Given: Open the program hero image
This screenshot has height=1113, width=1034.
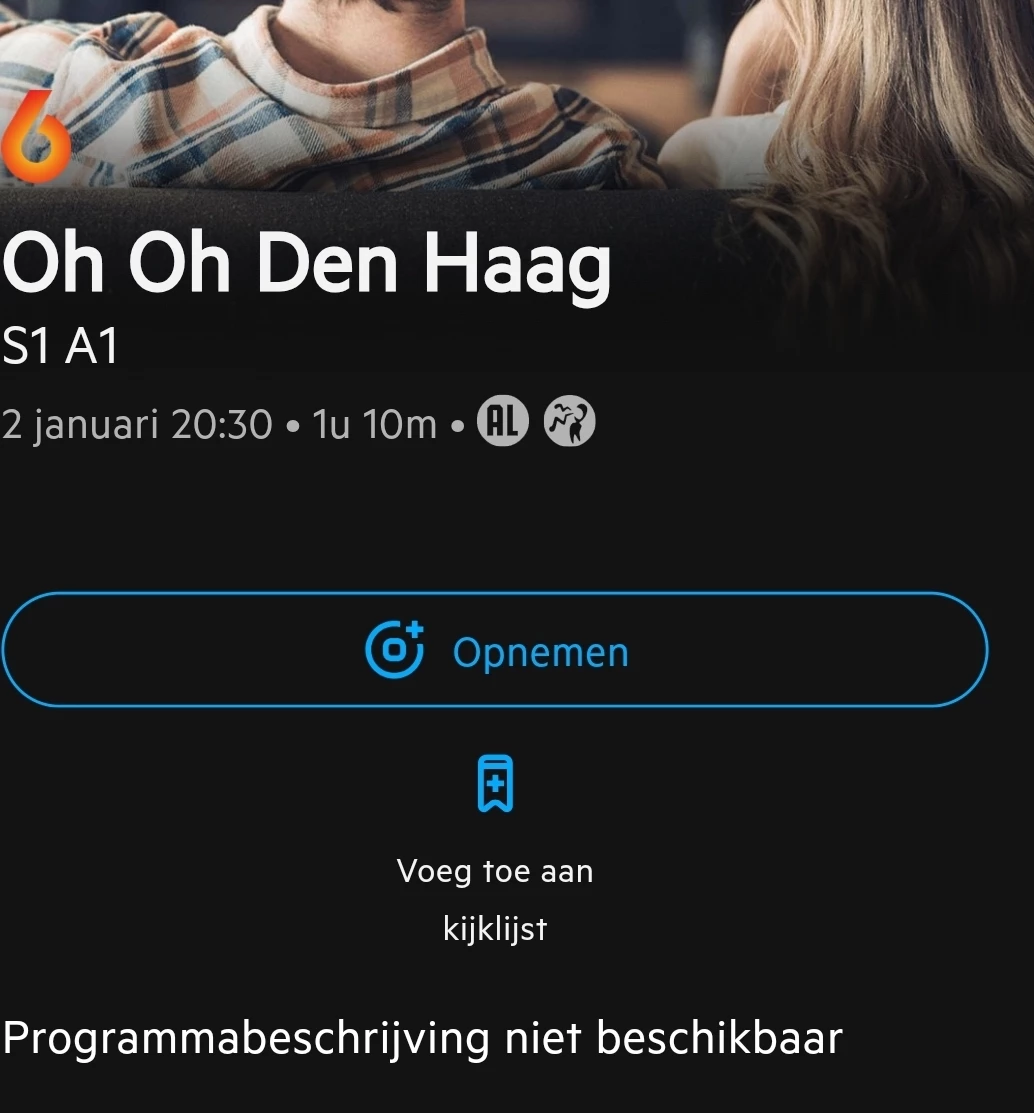Looking at the screenshot, I should (x=517, y=96).
